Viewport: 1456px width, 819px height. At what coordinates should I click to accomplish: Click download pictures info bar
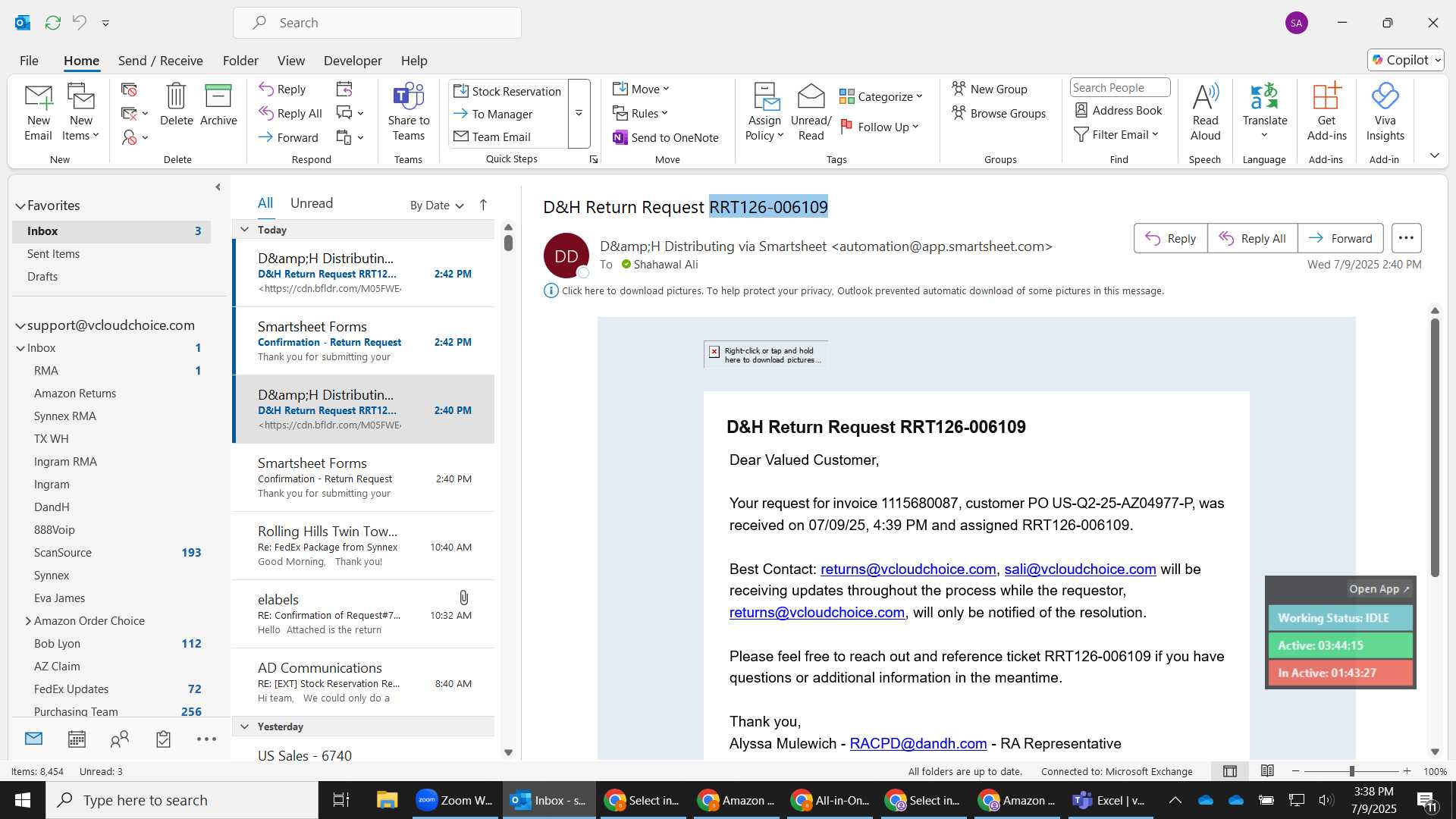[854, 290]
